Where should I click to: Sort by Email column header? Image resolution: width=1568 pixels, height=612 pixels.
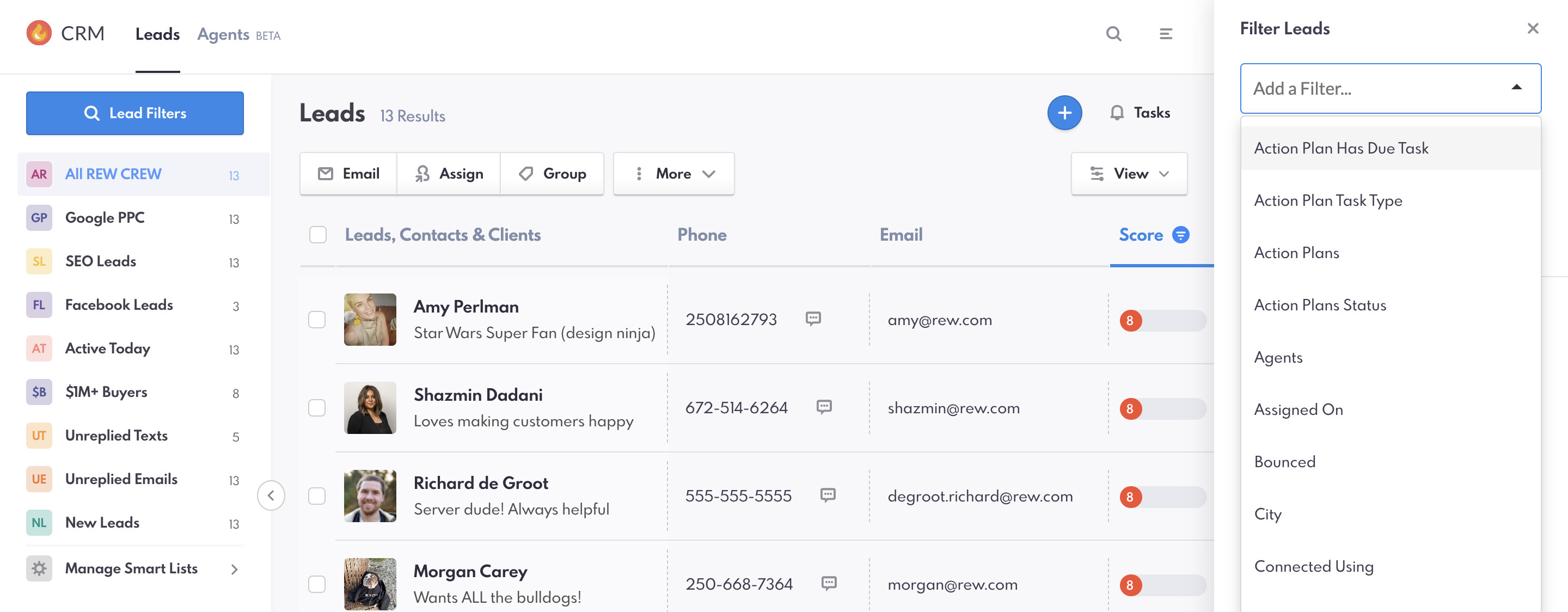coord(901,235)
